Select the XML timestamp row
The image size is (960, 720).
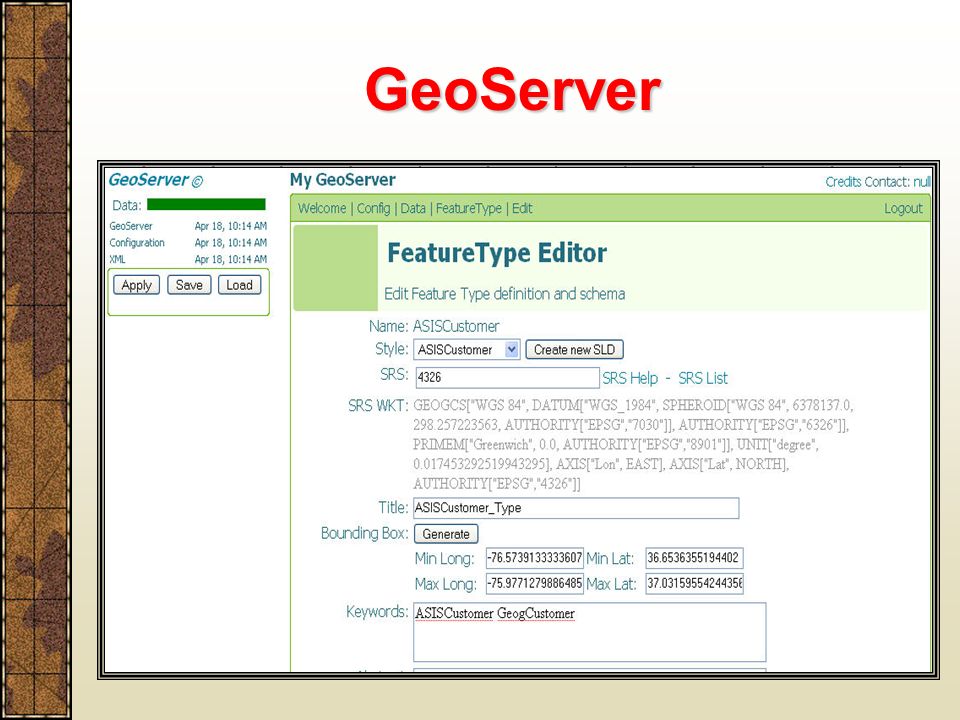188,259
